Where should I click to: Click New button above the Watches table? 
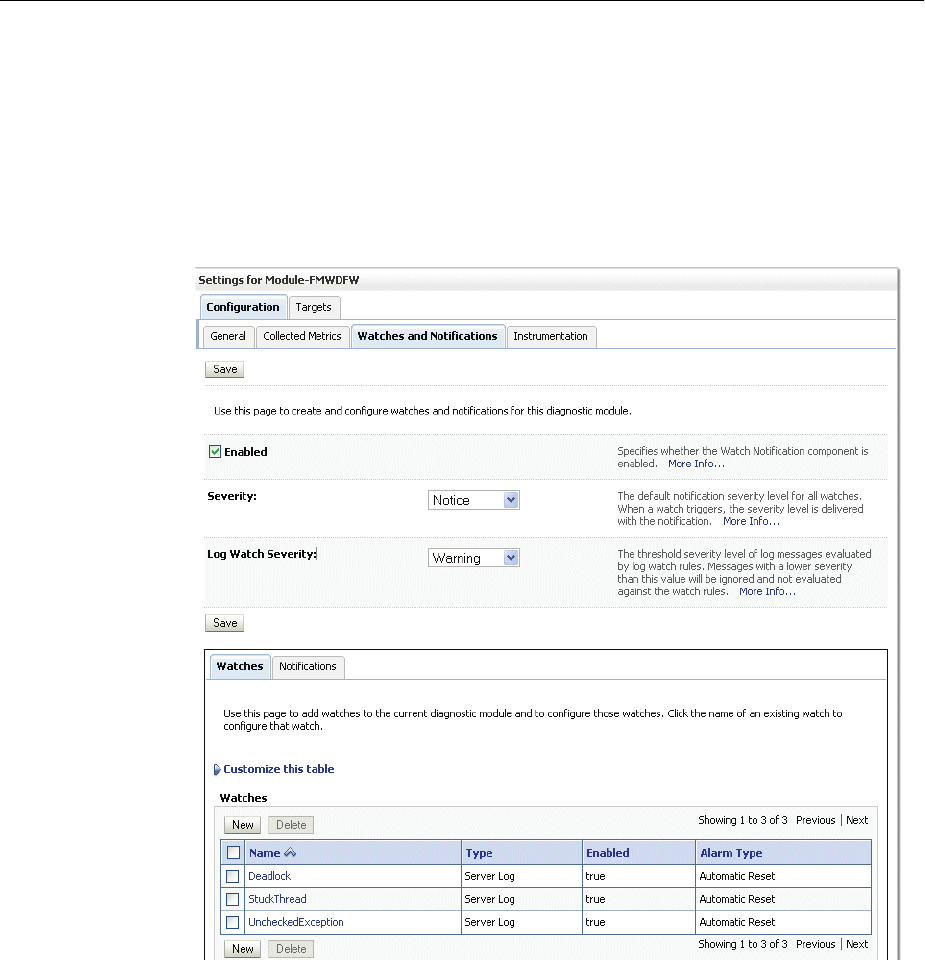pyautogui.click(x=243, y=825)
